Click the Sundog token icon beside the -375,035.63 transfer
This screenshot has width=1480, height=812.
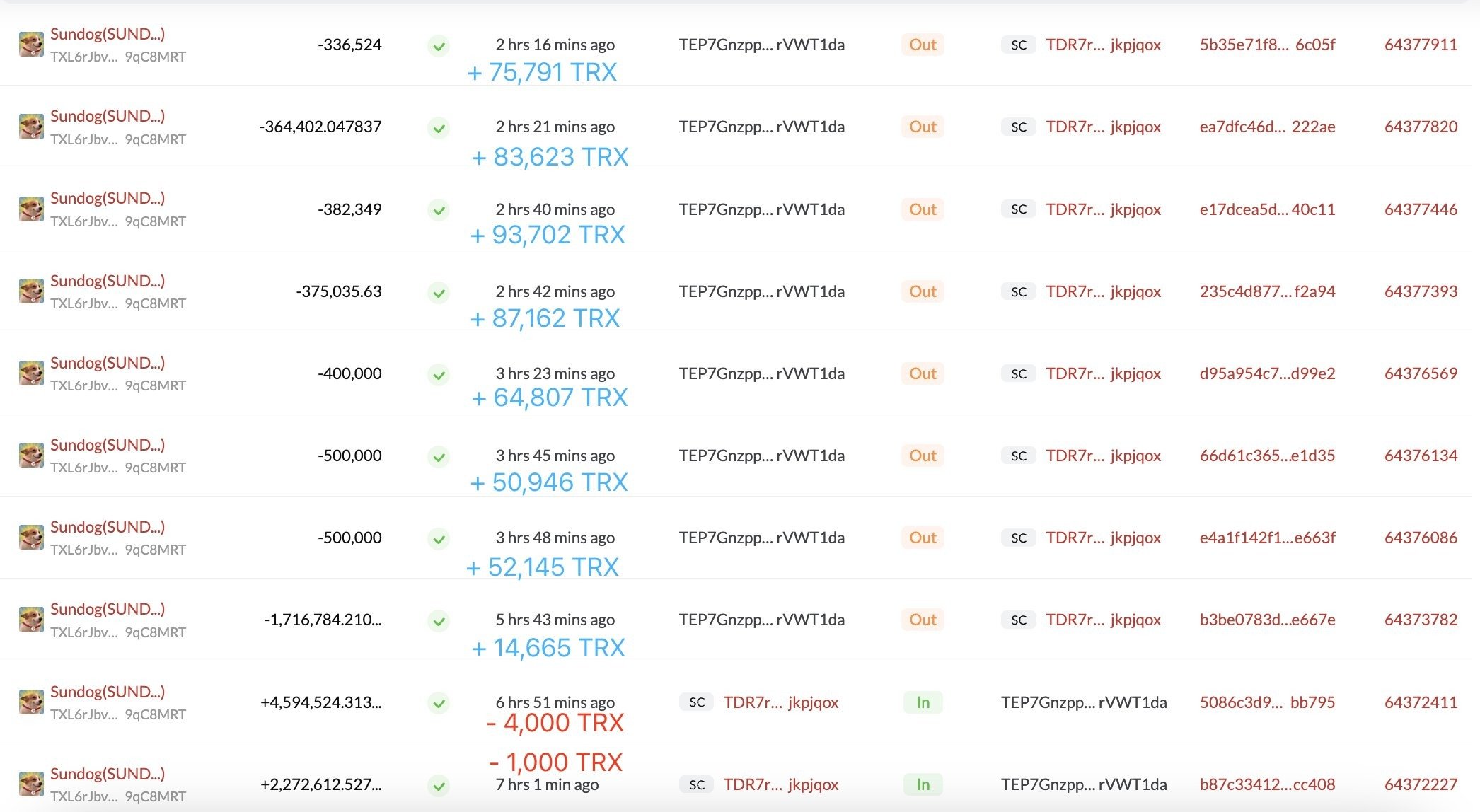tap(31, 291)
